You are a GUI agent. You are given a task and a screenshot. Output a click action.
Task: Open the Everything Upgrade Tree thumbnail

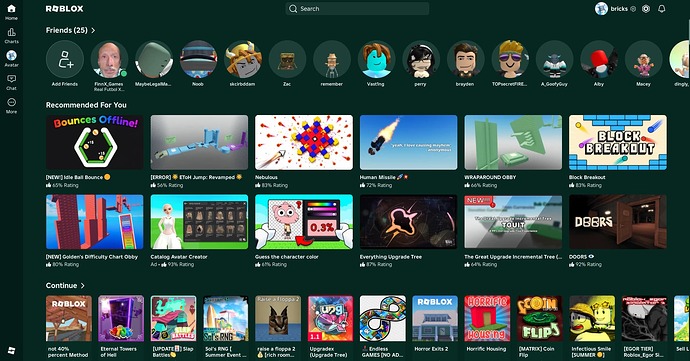(x=408, y=222)
